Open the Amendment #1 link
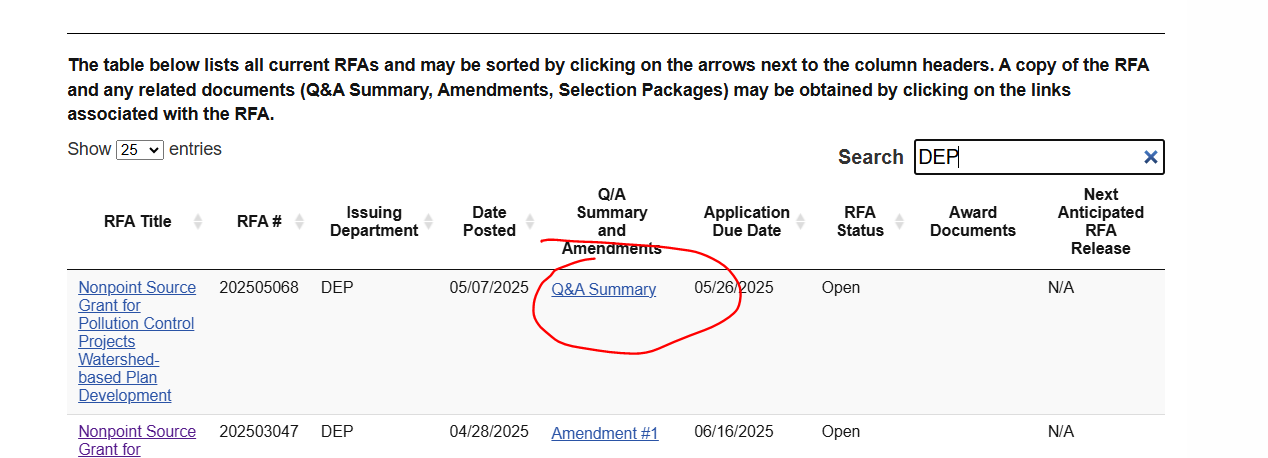The height and width of the screenshot is (458, 1268). point(604,433)
